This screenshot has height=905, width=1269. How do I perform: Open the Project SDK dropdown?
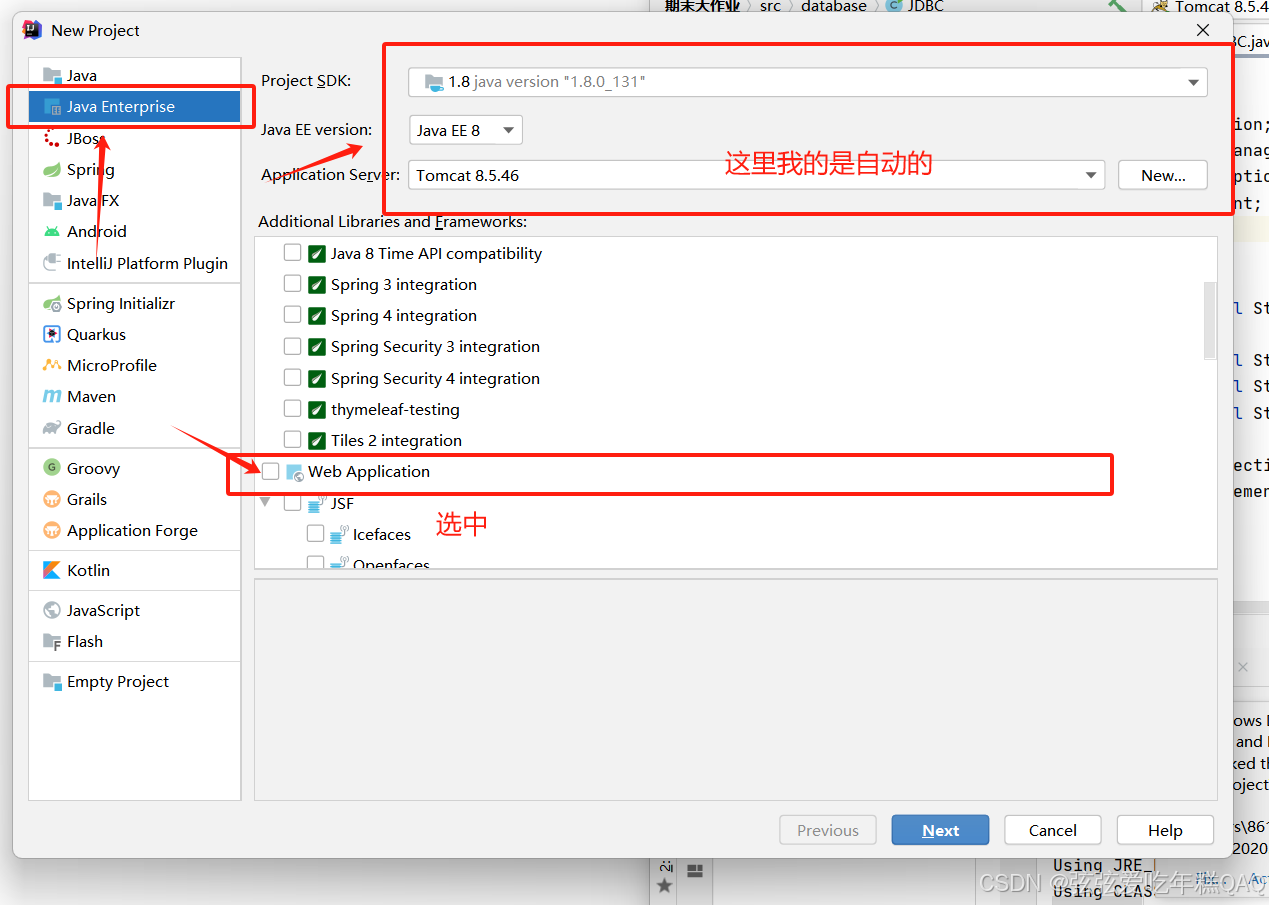click(807, 82)
